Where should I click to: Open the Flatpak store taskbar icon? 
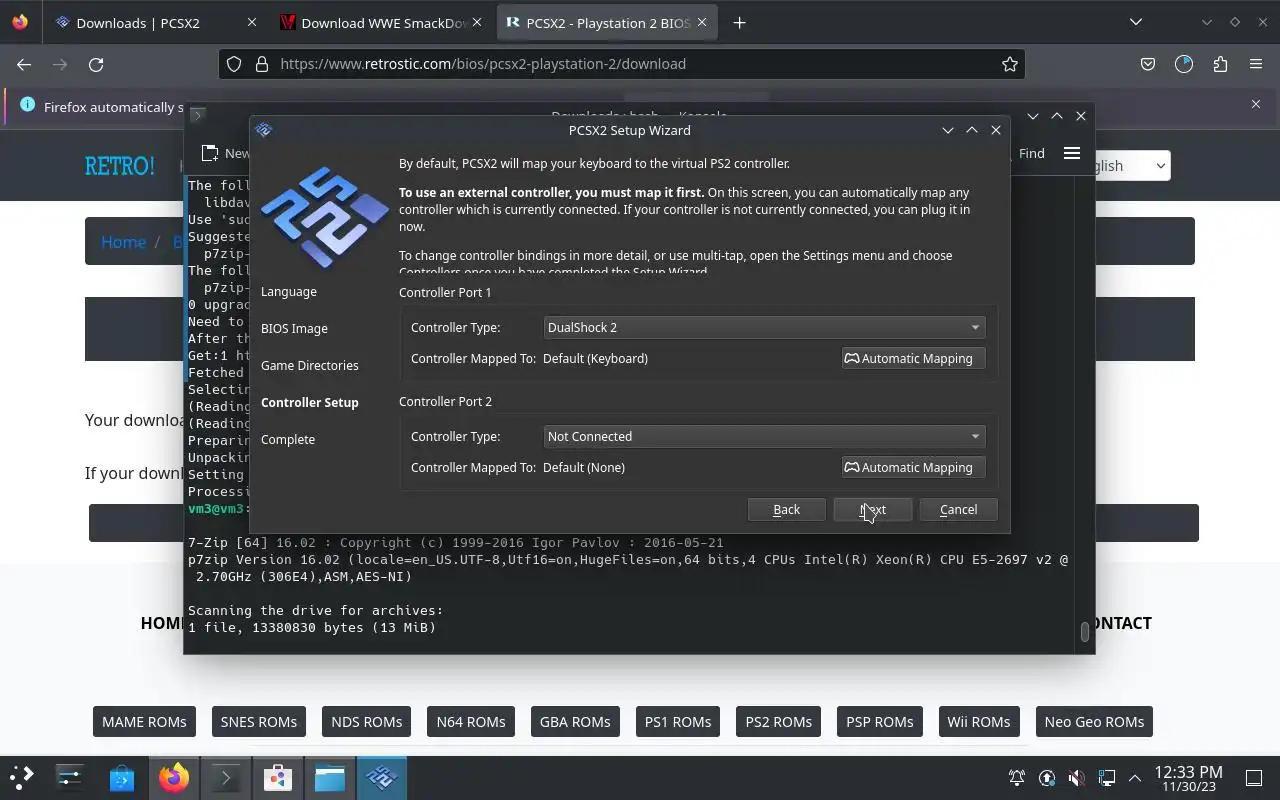click(x=278, y=777)
